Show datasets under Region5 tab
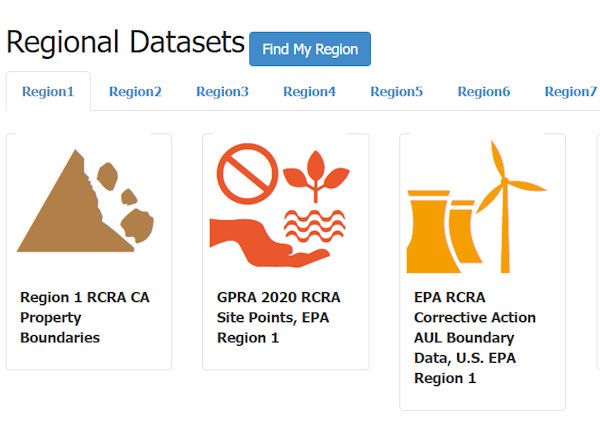Image resolution: width=600 pixels, height=431 pixels. coord(396,91)
